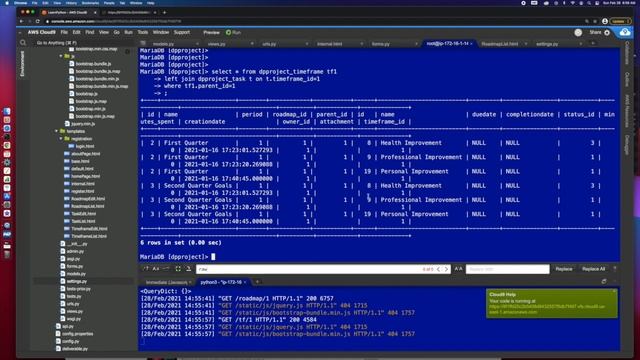
Task: Open the preferences gear icon next to Share
Action: point(607,32)
